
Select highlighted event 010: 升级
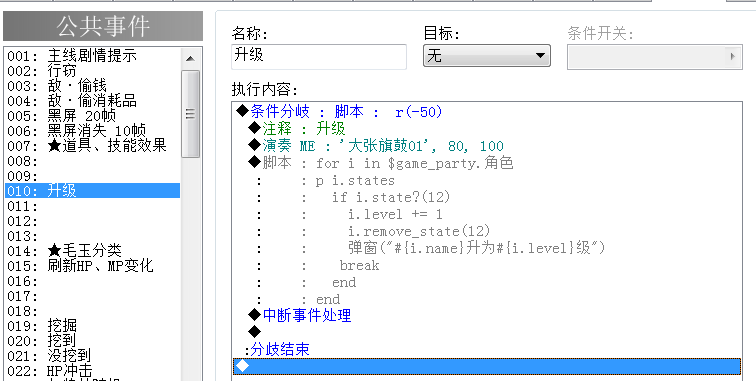pos(93,190)
